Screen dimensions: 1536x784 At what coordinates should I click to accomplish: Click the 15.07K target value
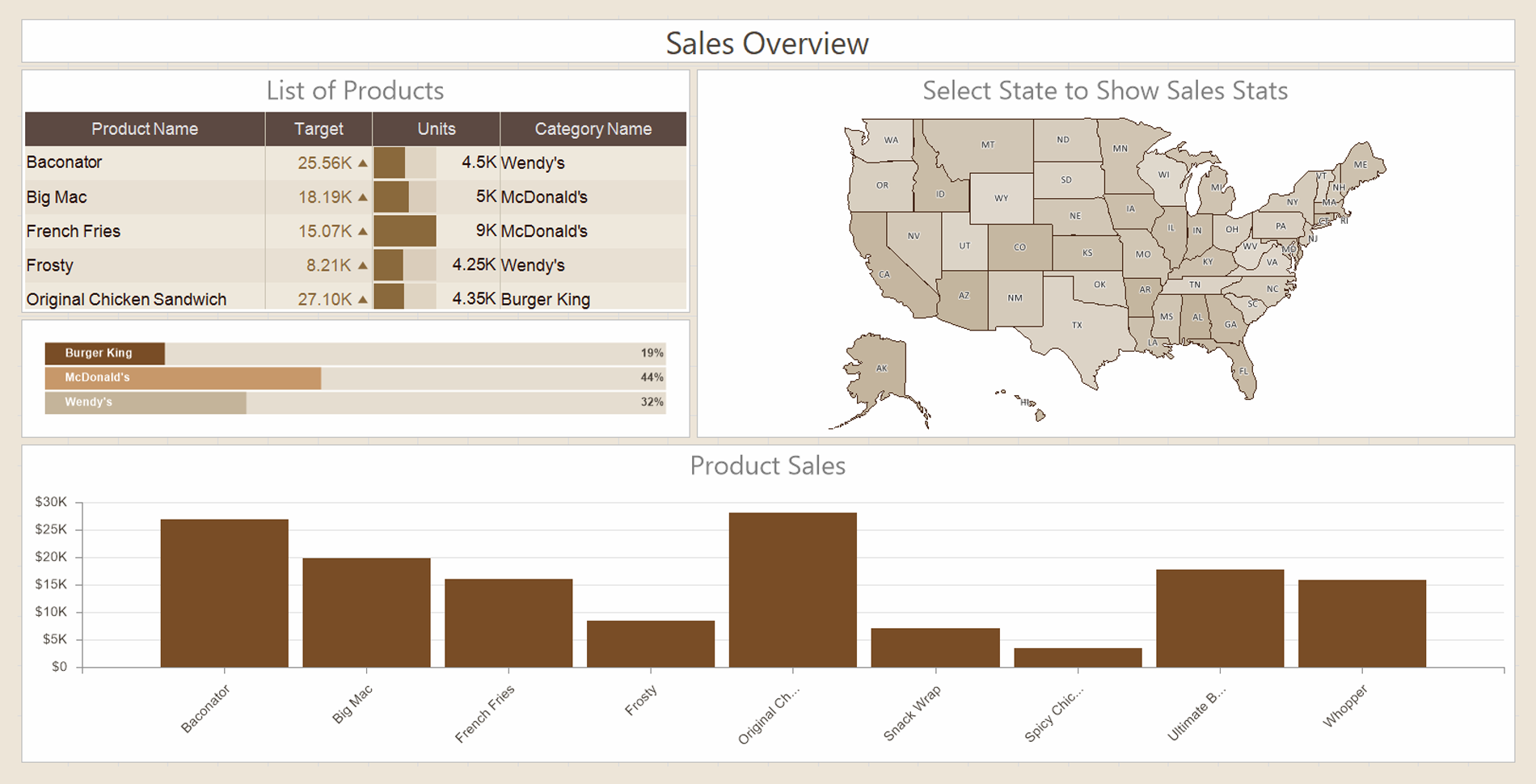324,231
